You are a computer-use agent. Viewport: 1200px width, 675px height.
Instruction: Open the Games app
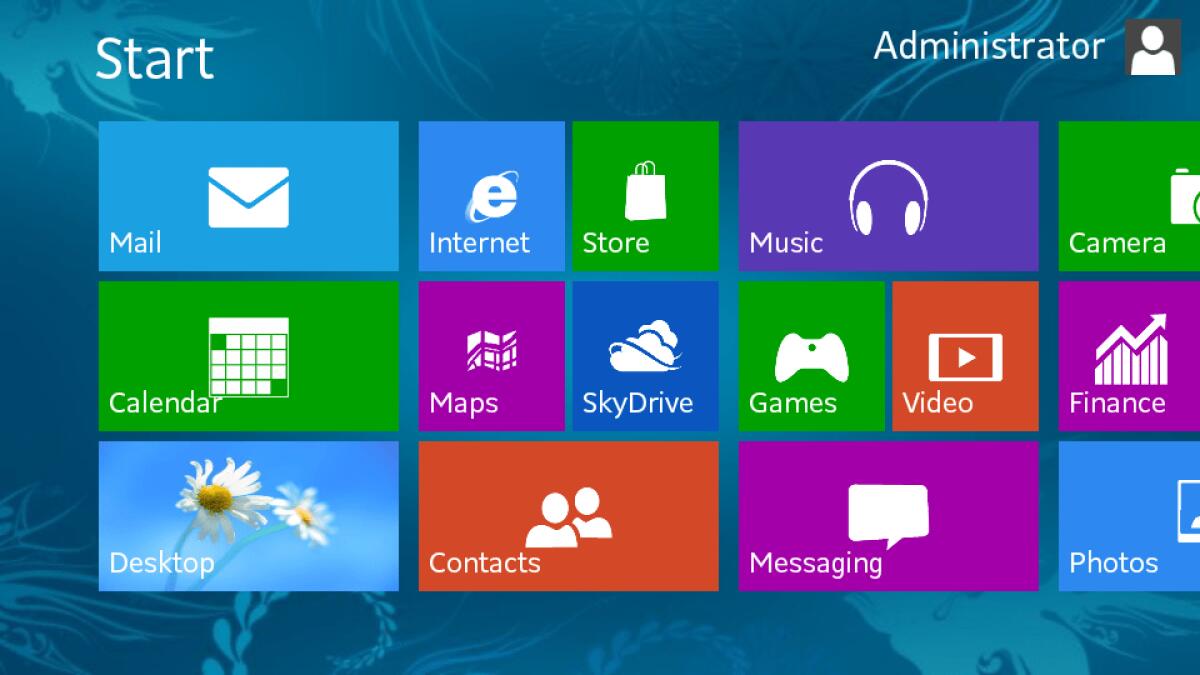click(811, 356)
